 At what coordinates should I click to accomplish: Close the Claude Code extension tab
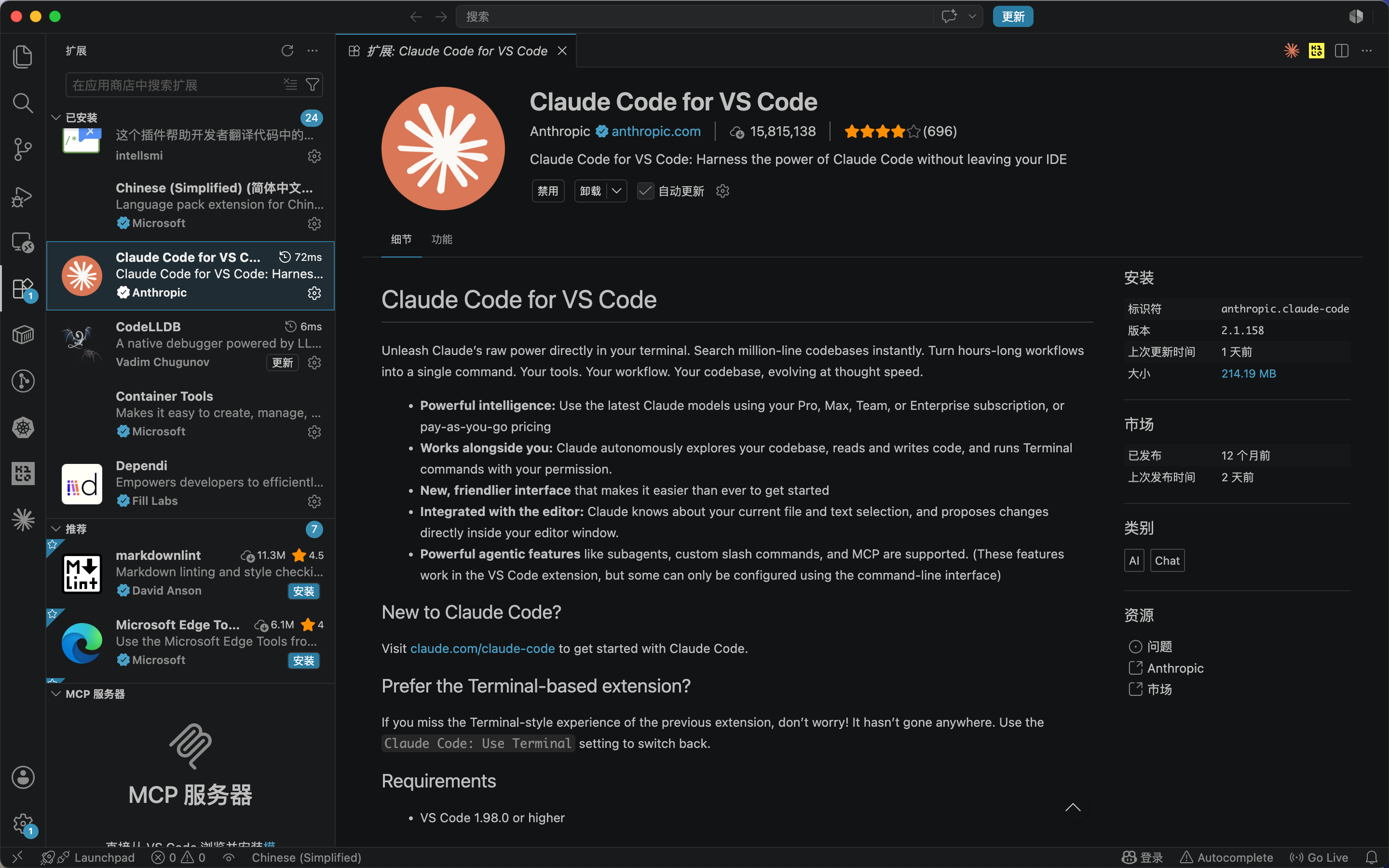click(x=562, y=51)
